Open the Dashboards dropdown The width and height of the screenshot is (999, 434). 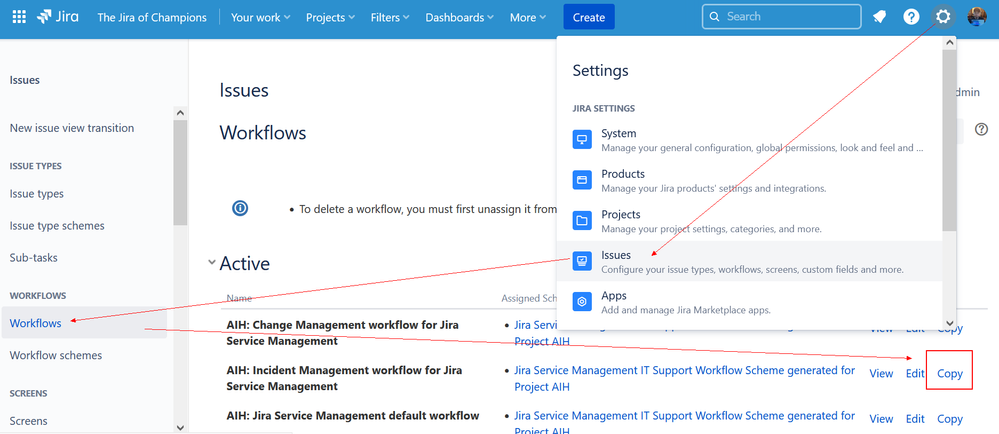pos(459,17)
